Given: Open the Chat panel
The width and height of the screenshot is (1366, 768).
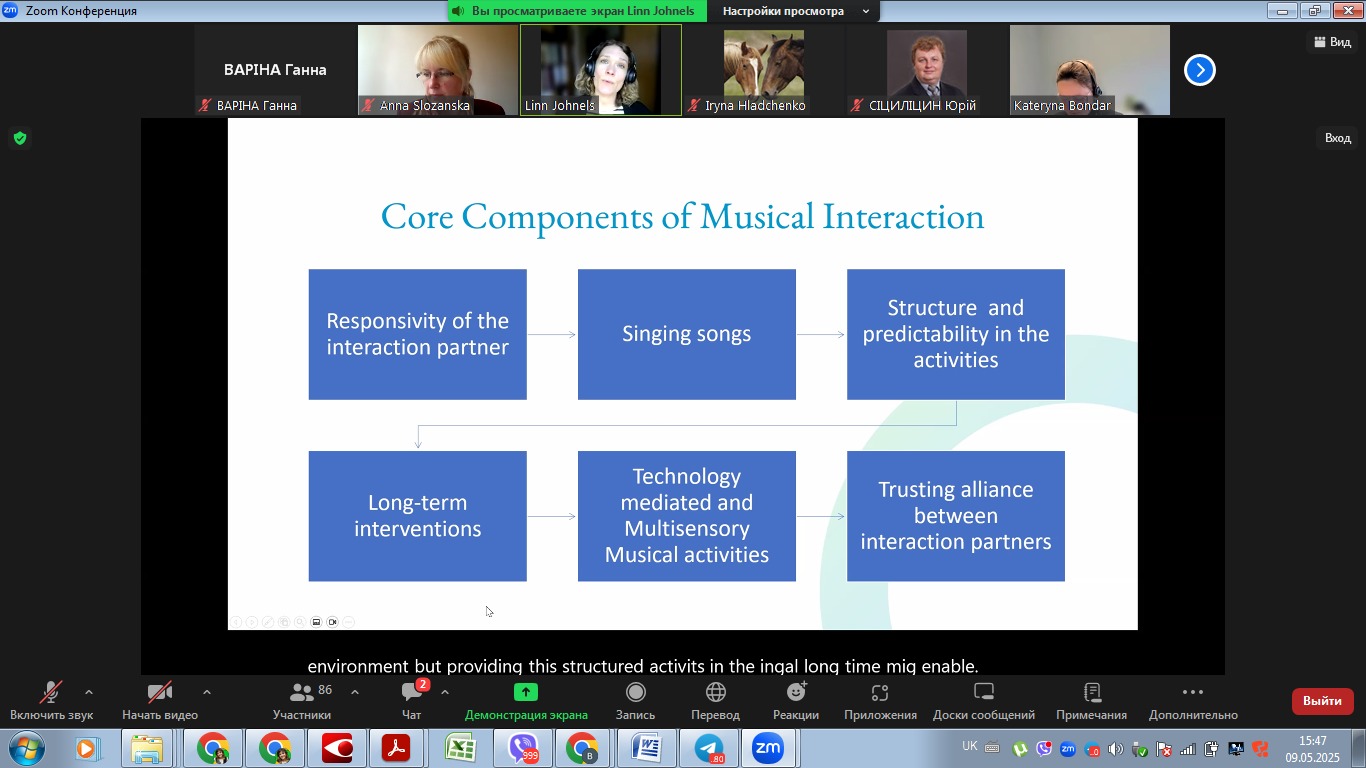Looking at the screenshot, I should 411,693.
